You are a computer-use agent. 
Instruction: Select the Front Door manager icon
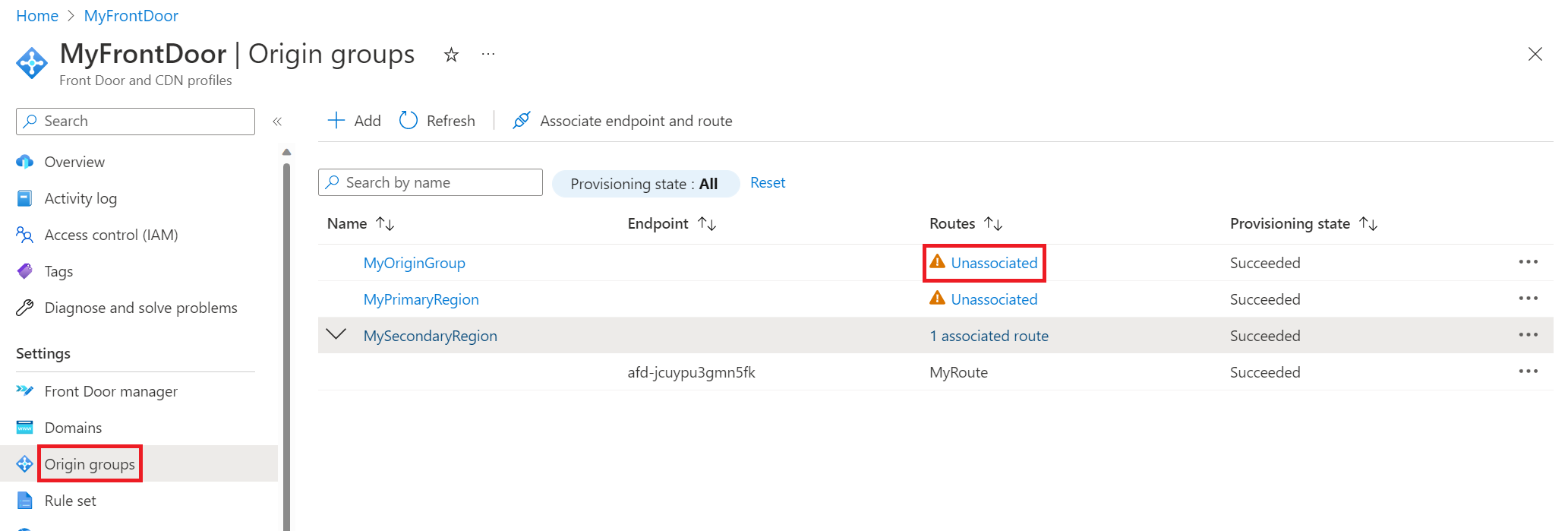(24, 390)
